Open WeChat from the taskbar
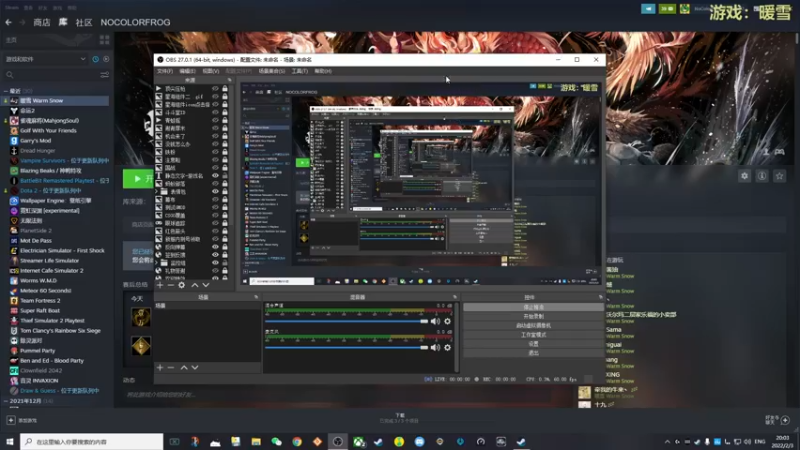 277,441
